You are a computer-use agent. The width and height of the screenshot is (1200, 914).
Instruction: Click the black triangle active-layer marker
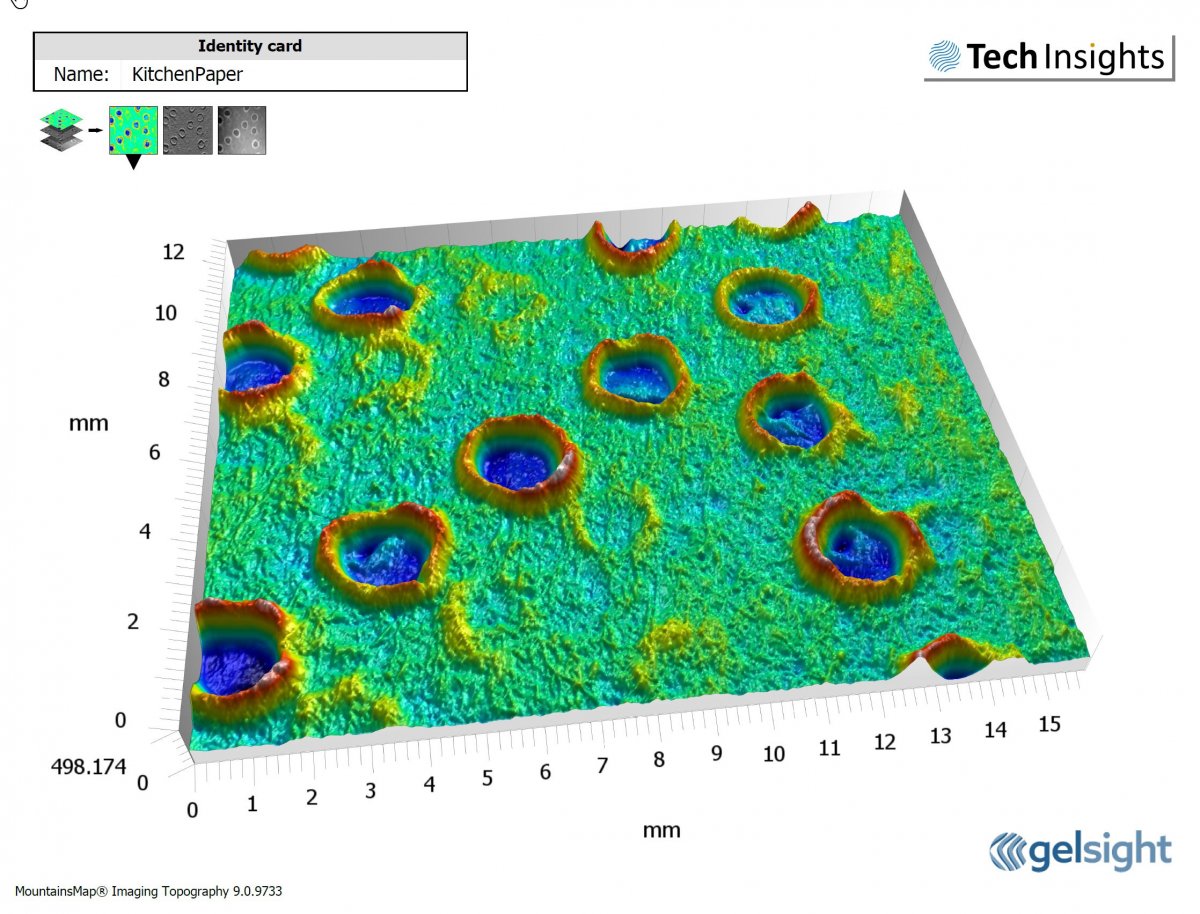click(133, 163)
